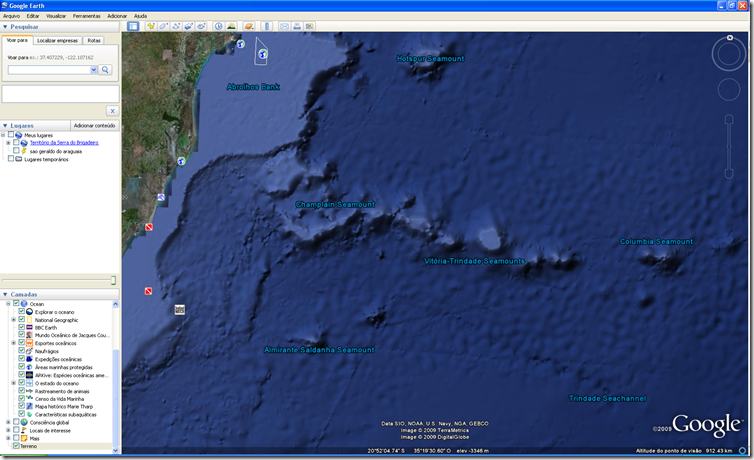Viewport: 754px width, 460px height.
Task: Click the move joystick navigation ring
Action: click(x=729, y=89)
